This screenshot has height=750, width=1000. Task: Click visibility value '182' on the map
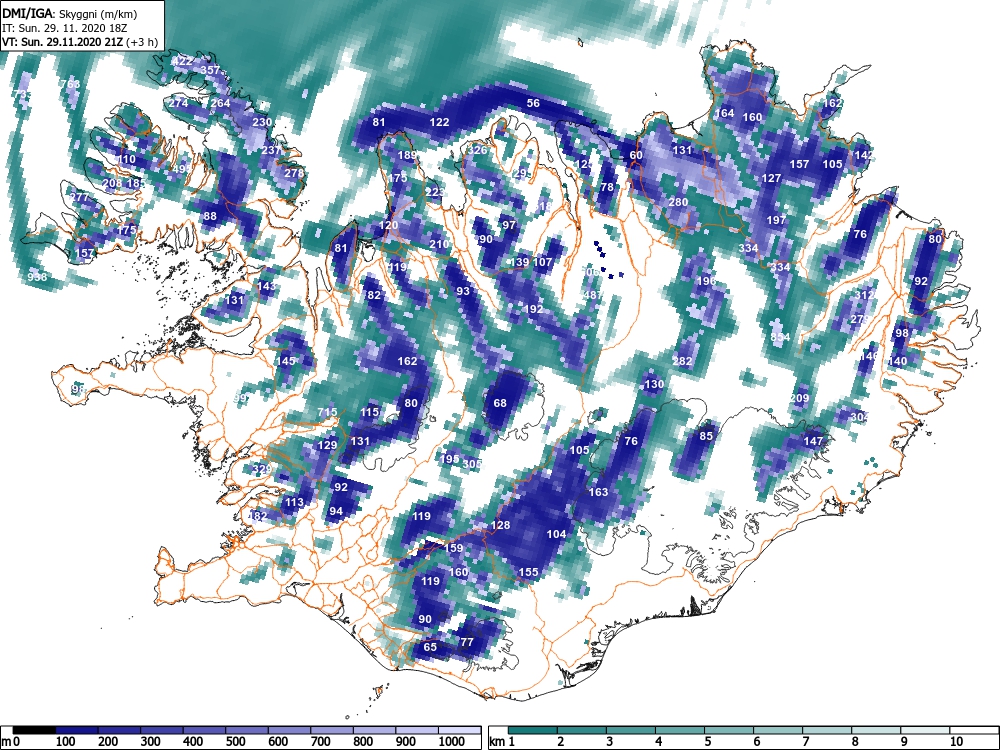click(x=258, y=516)
